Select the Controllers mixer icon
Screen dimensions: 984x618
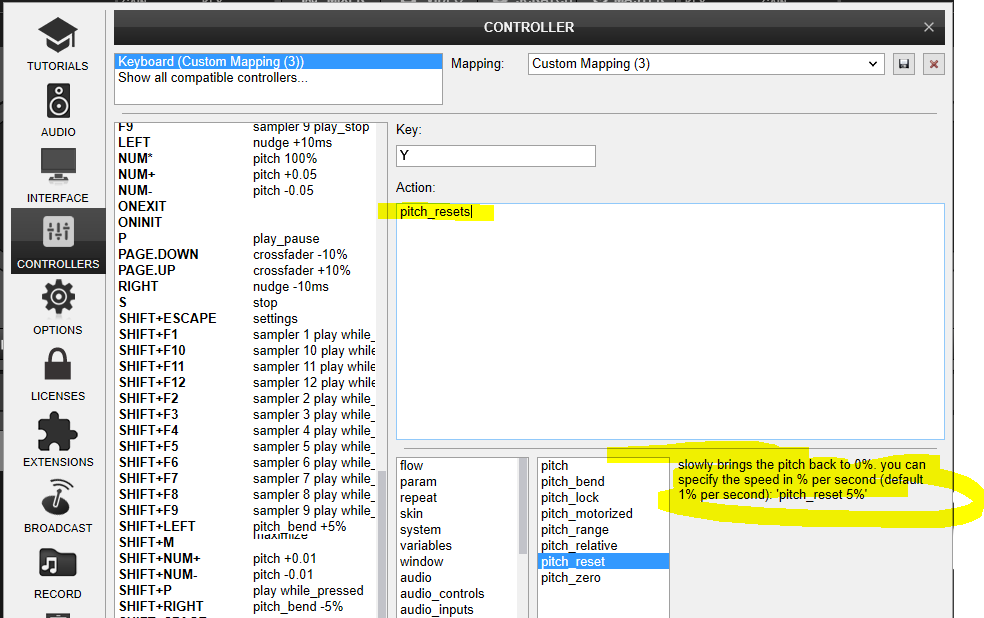pos(58,232)
